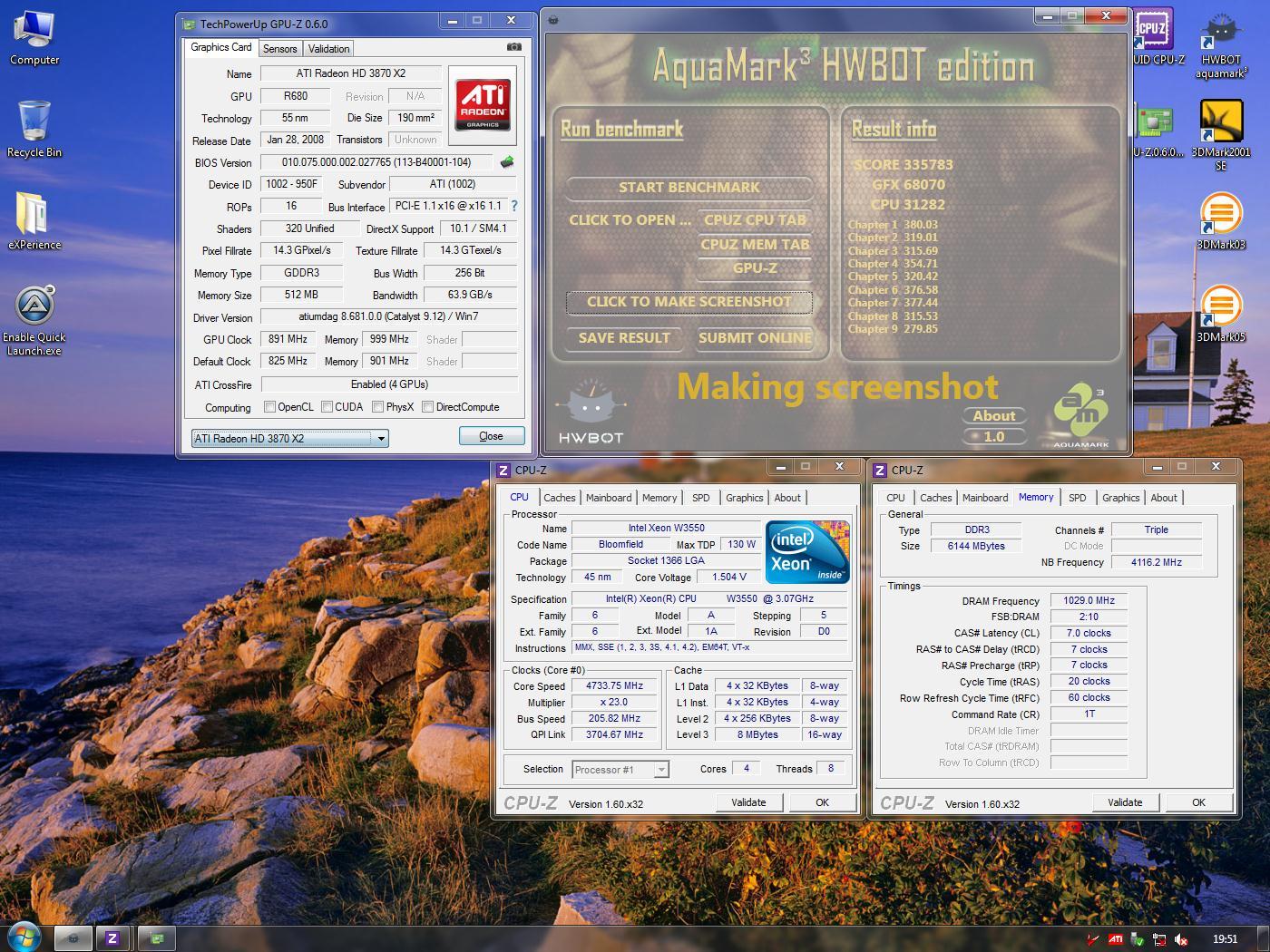This screenshot has height=952, width=1270.
Task: Click START BENCHMARK in AquaMark
Action: pyautogui.click(x=689, y=188)
